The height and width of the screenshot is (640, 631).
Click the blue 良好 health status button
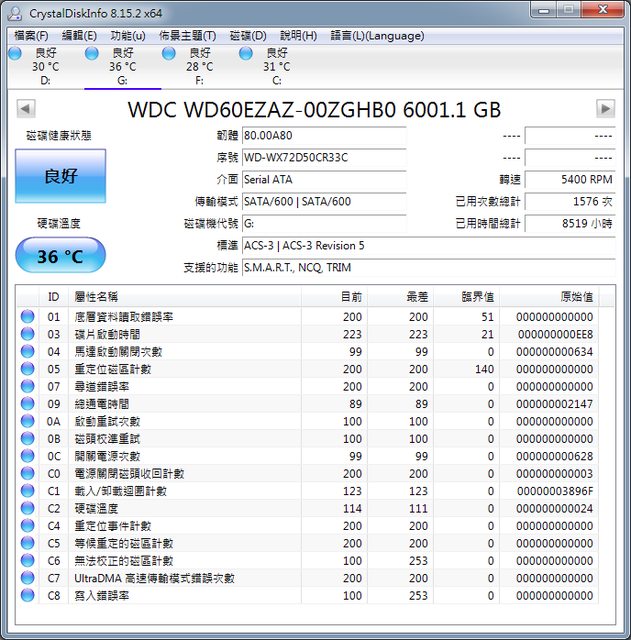tap(60, 177)
